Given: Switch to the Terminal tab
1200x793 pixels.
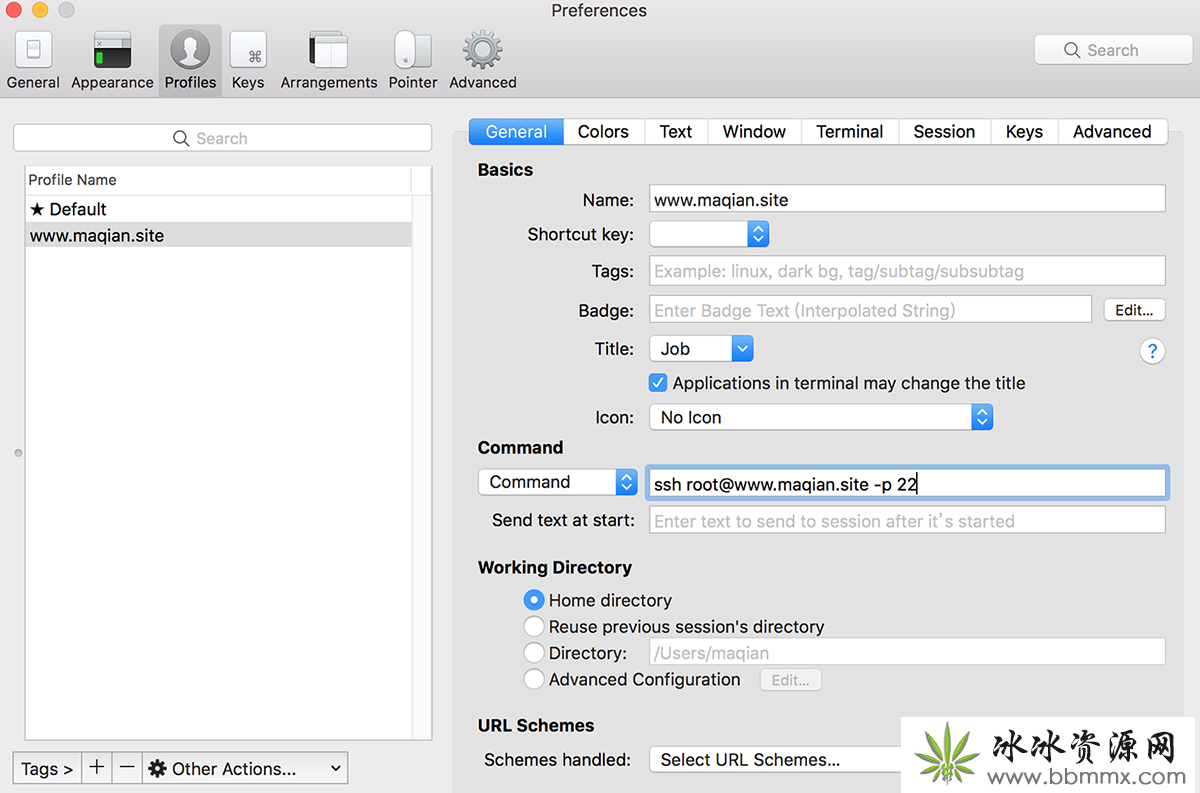Looking at the screenshot, I should click(x=849, y=131).
